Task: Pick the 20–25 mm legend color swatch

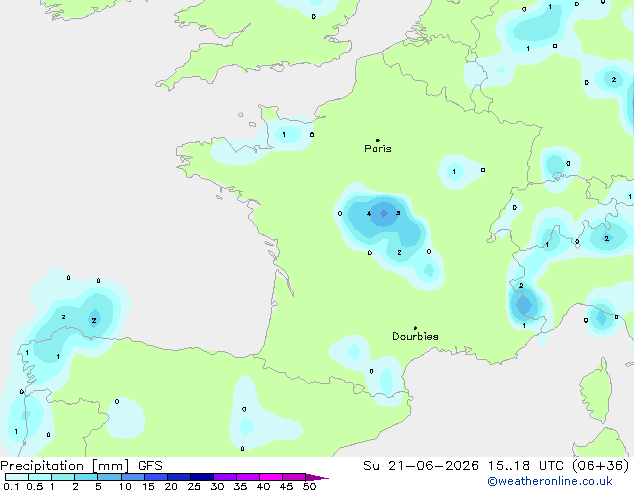Action: pyautogui.click(x=179, y=477)
